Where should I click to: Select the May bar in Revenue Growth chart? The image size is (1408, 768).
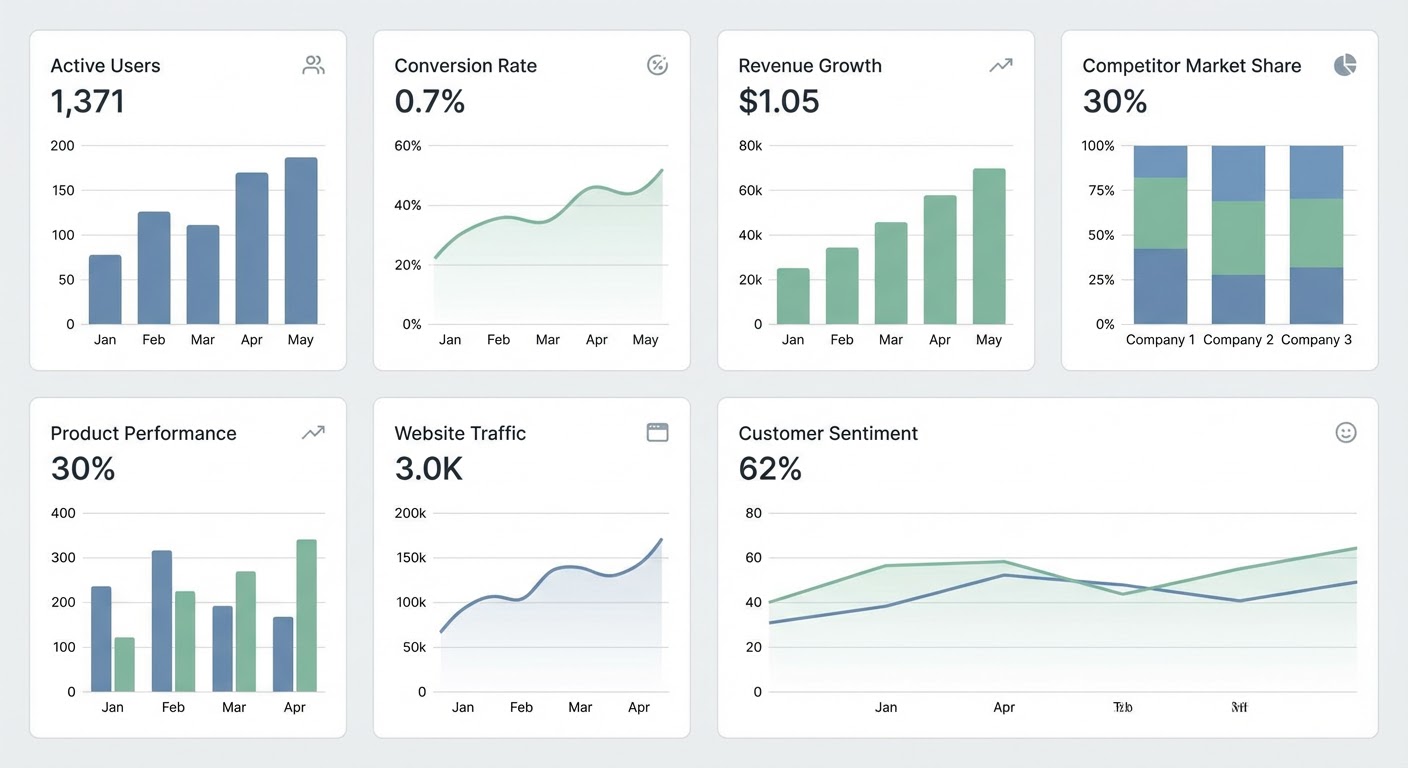point(989,246)
